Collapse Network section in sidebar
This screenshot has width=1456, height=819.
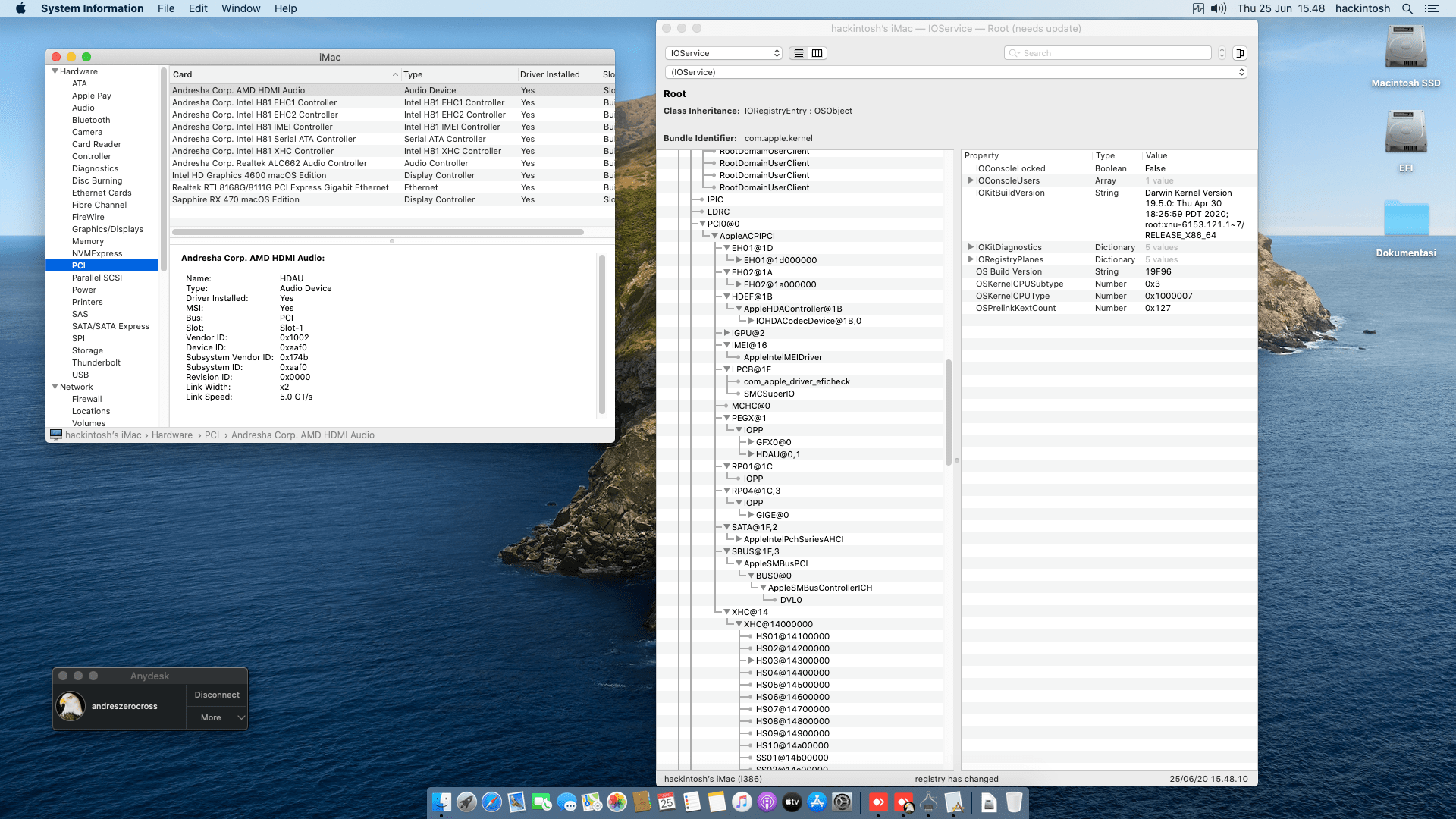coord(55,387)
